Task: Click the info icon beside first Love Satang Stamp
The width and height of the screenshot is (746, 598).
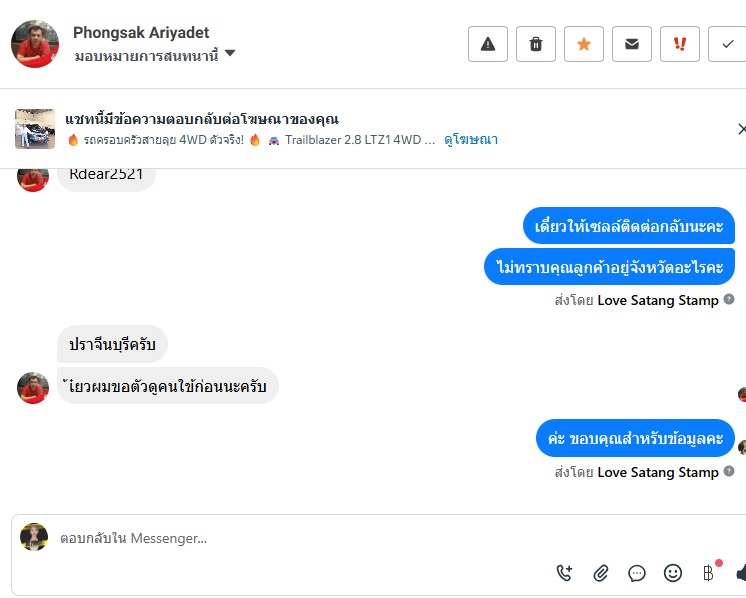Action: click(729, 299)
